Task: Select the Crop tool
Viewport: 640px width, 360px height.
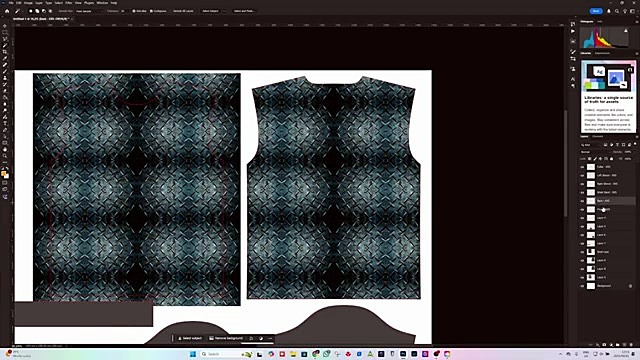Action: coord(5,52)
